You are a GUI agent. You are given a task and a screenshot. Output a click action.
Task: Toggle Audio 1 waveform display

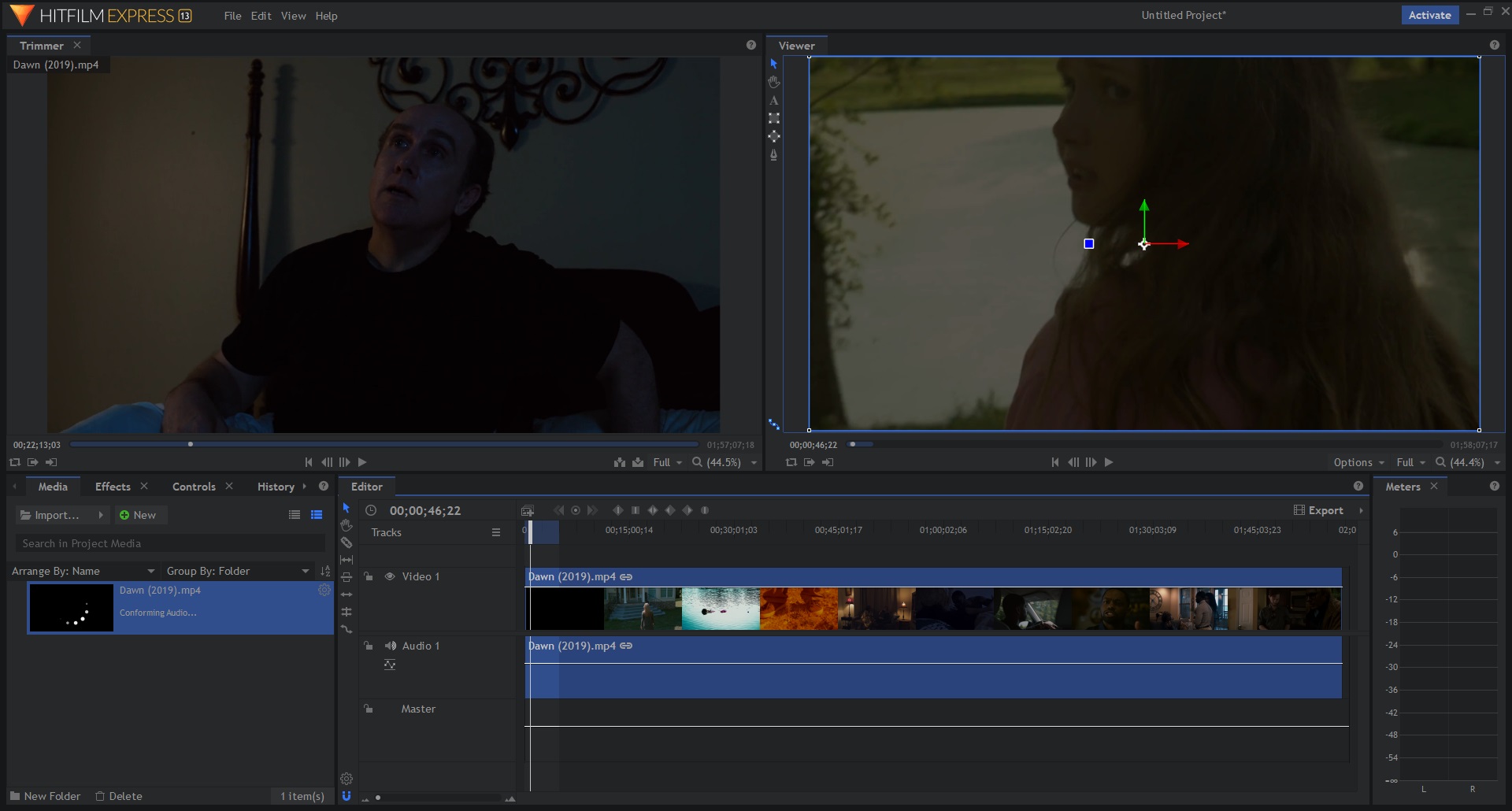click(x=390, y=665)
